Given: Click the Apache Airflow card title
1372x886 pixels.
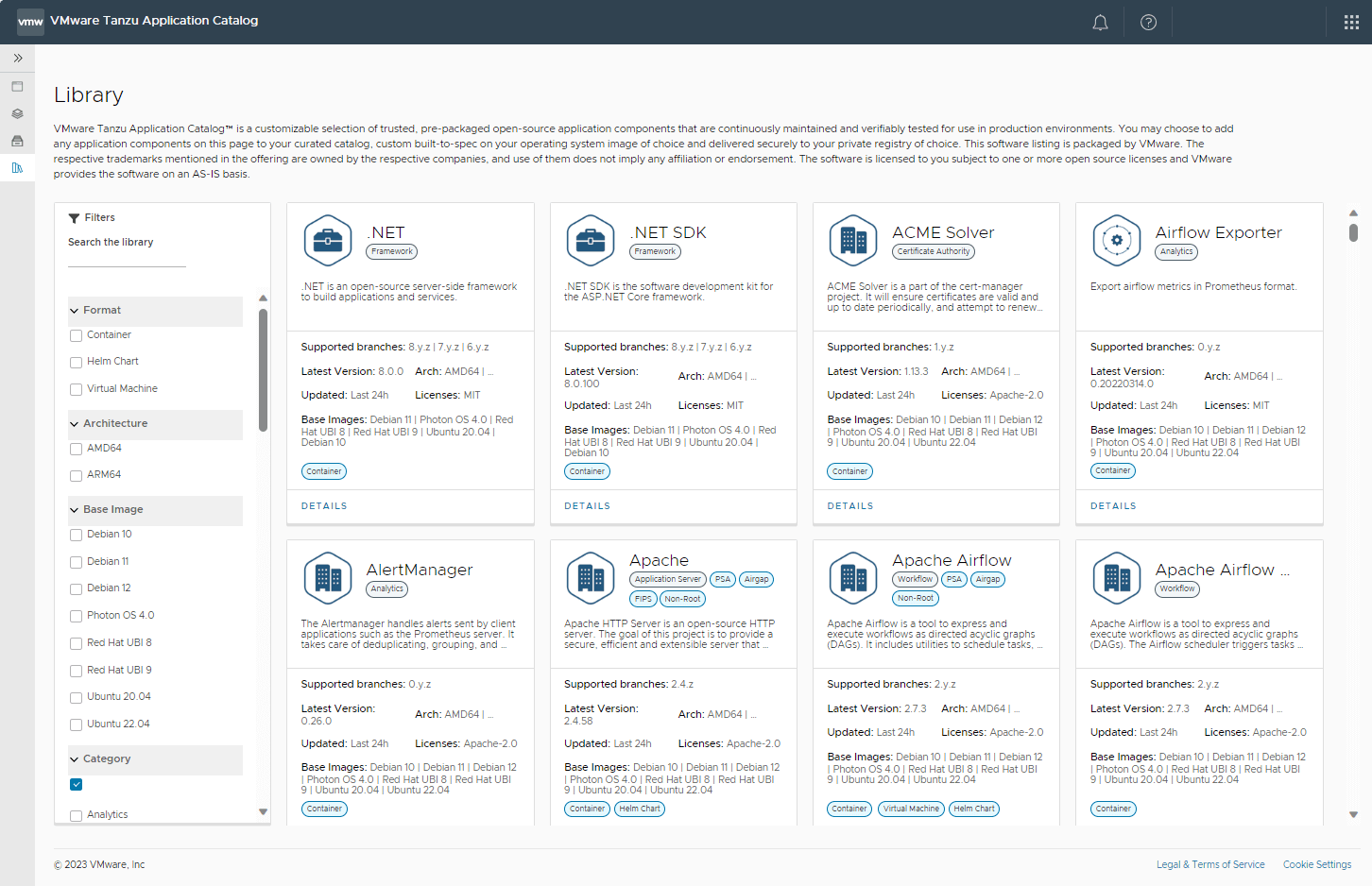Looking at the screenshot, I should point(952,561).
